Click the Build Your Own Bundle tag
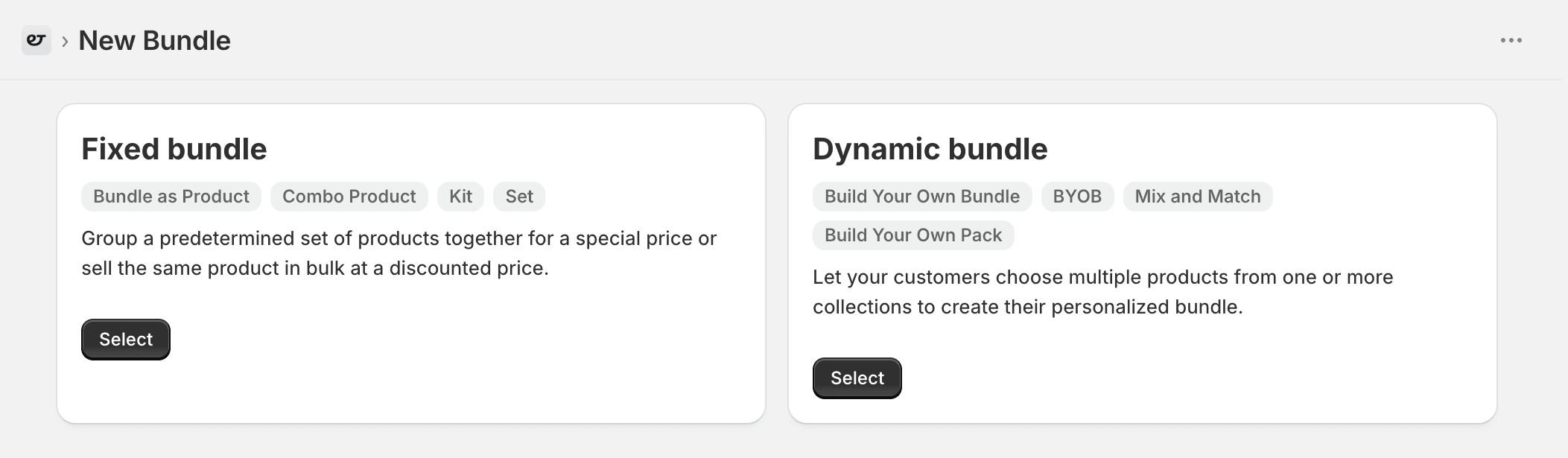Screen dimensions: 1568x458 (x=922, y=197)
